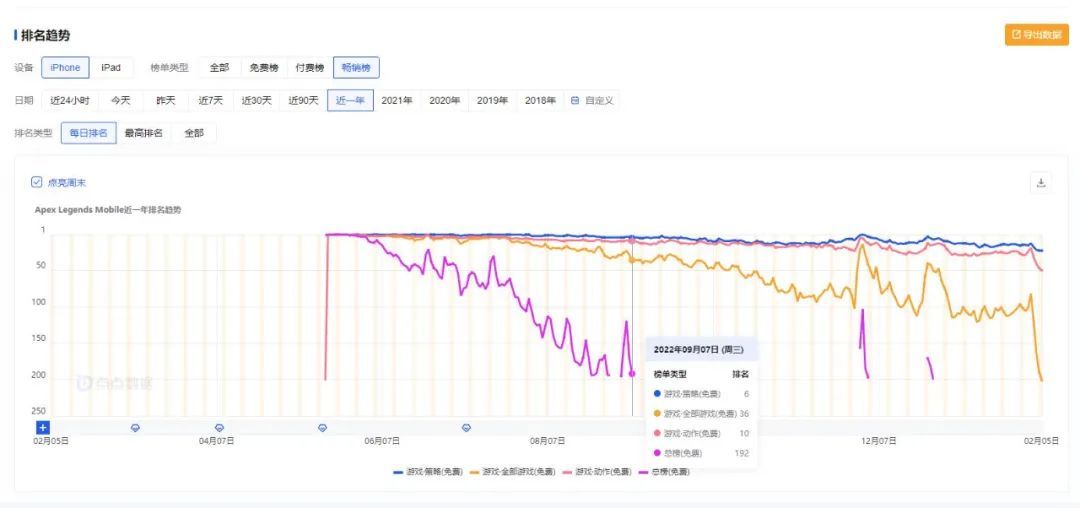
Task: Hide the 游戏-策略(免费) legend series
Action: point(428,471)
